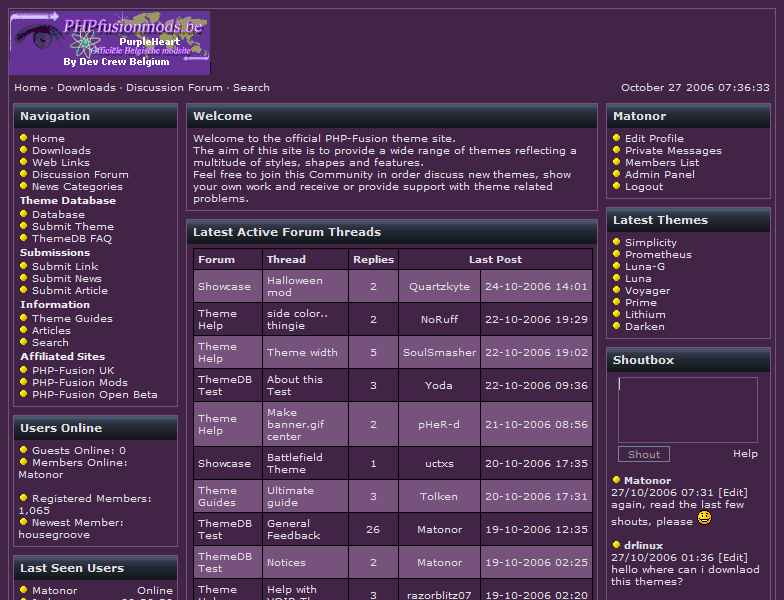Open Private Messages
The height and width of the screenshot is (600, 784).
pos(673,150)
